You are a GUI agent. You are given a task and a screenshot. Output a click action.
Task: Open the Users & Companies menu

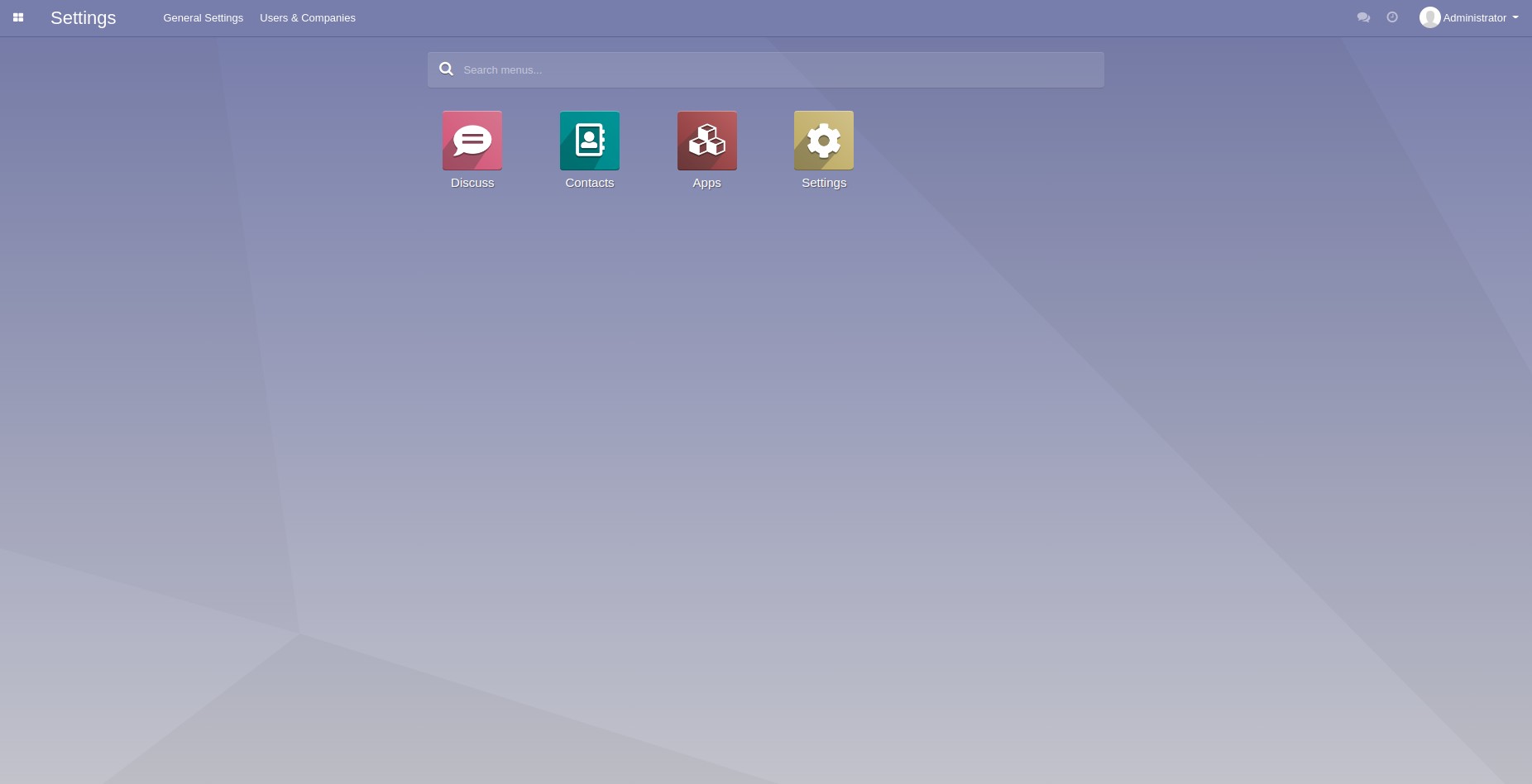tap(308, 17)
